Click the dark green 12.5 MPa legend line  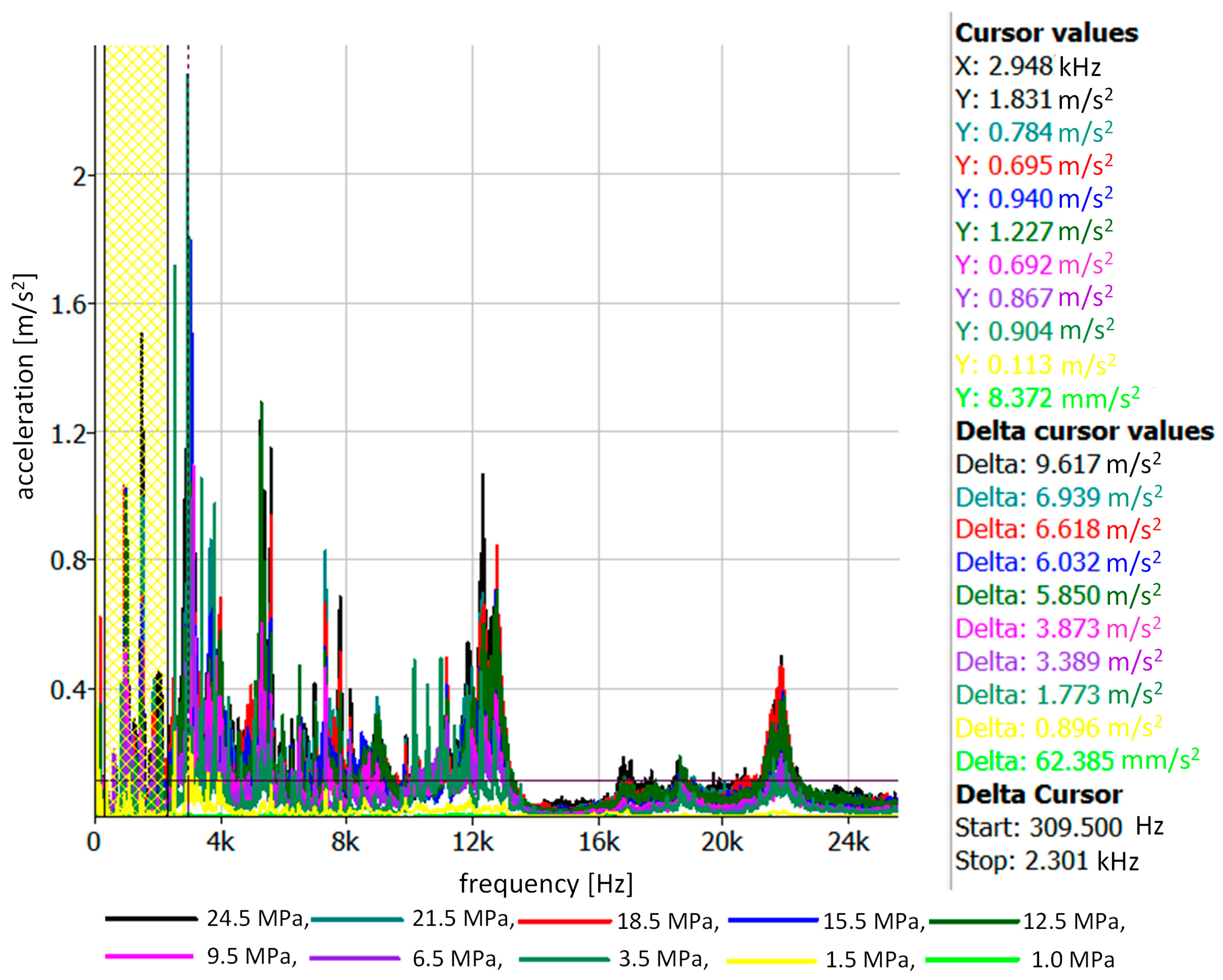coord(975,922)
